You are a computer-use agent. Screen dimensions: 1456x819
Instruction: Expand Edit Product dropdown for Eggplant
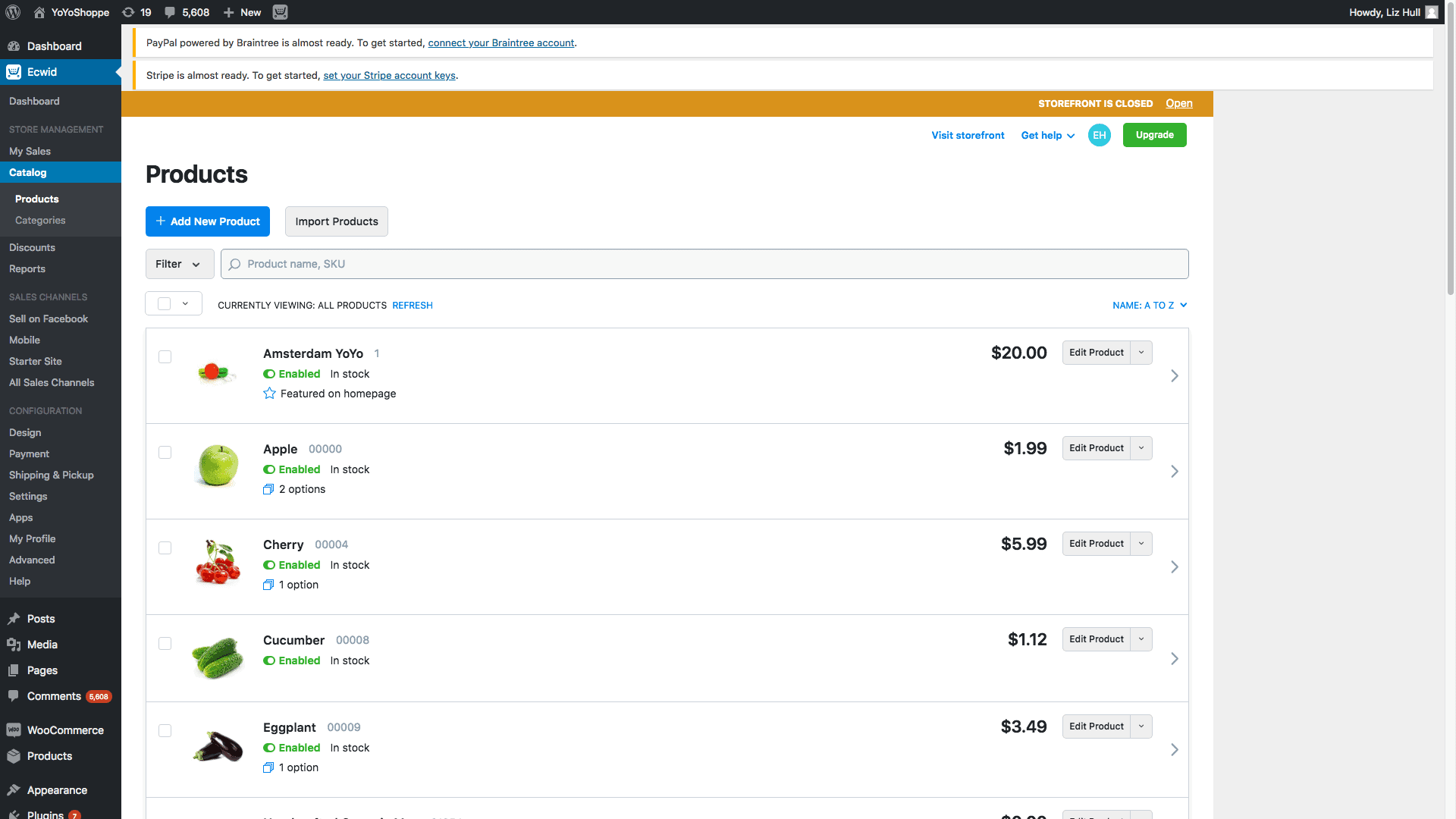[x=1141, y=726]
